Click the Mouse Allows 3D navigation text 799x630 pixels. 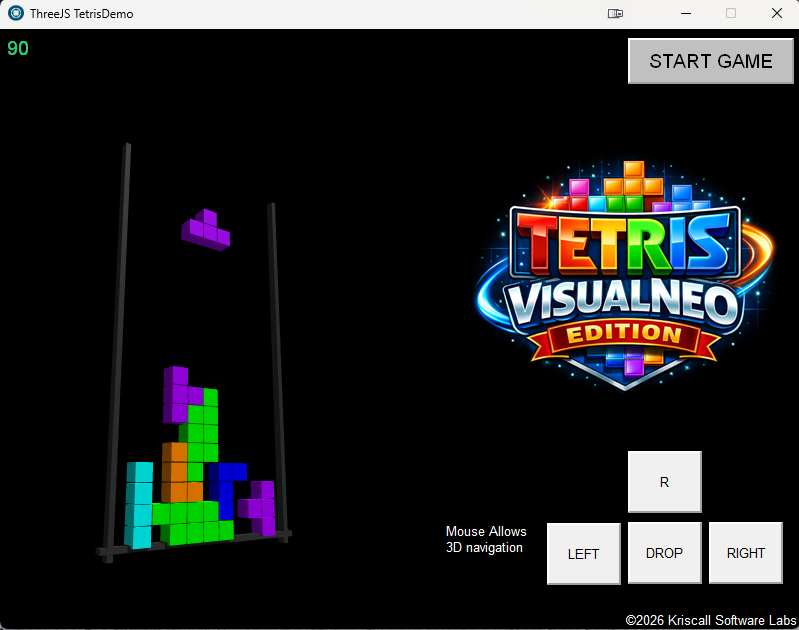tap(486, 539)
